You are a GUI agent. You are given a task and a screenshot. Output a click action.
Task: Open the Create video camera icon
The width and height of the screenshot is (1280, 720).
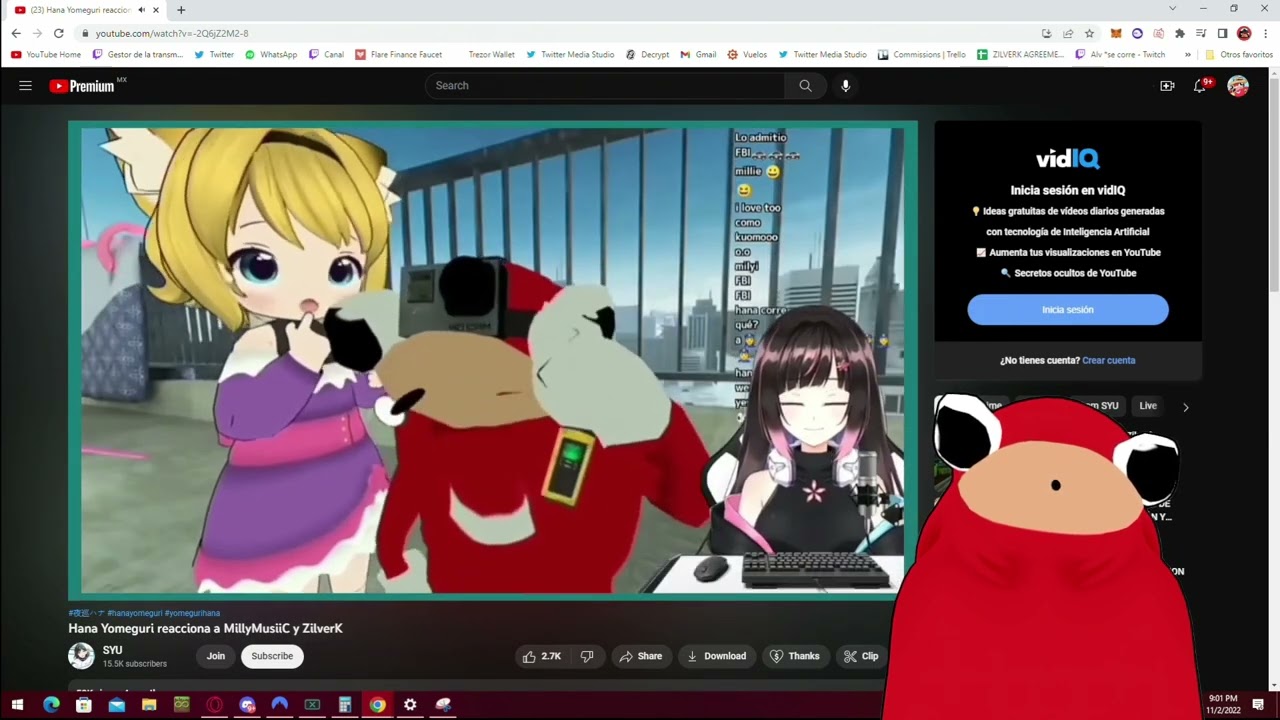click(1167, 86)
